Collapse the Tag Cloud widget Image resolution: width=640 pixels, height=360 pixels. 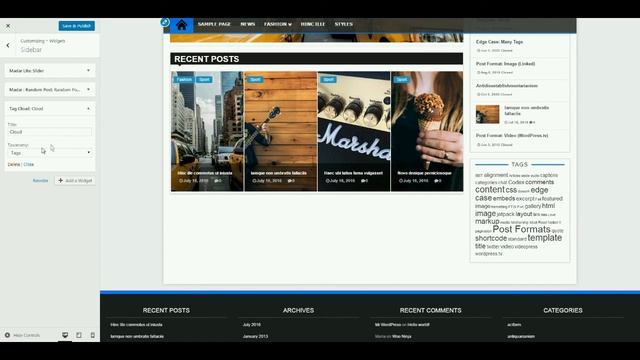[50, 109]
